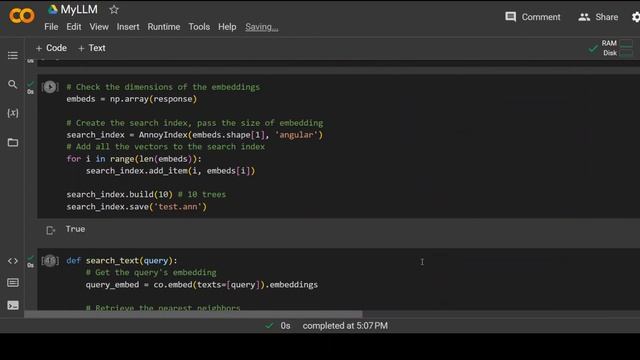Click in the code line search_index.save('test.ann')
640x360 pixels.
(x=137, y=207)
